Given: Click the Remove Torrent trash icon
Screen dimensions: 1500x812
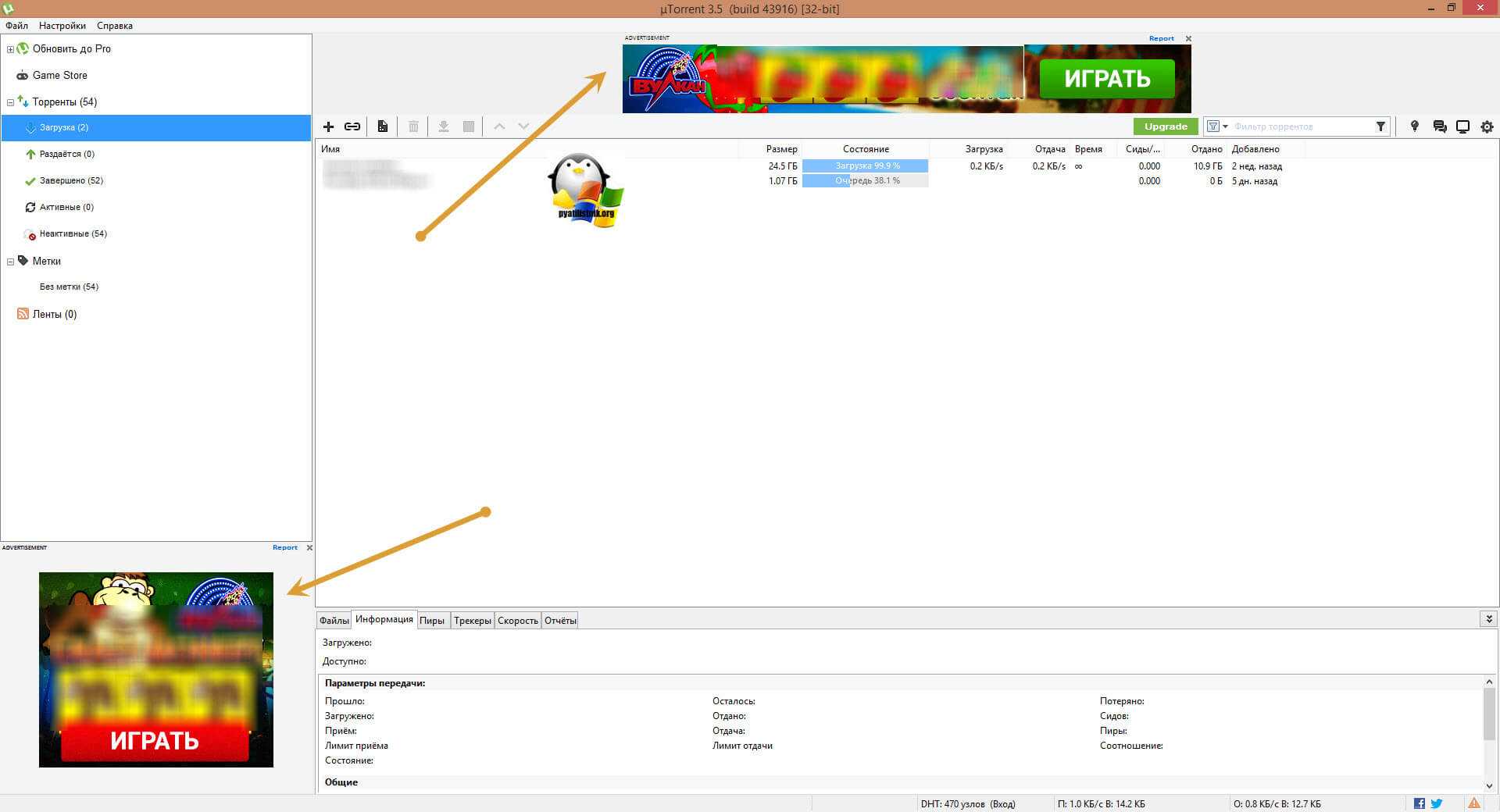Looking at the screenshot, I should [413, 126].
